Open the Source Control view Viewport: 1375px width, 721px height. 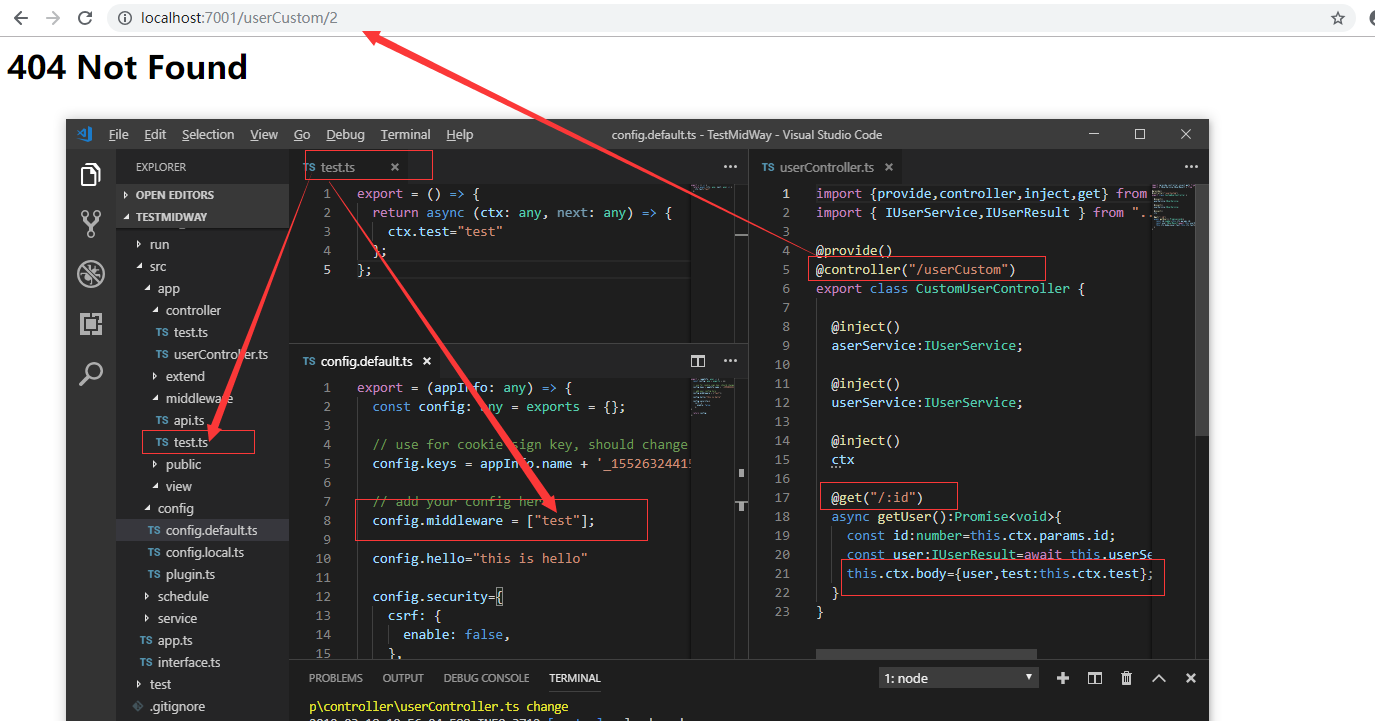[91, 224]
